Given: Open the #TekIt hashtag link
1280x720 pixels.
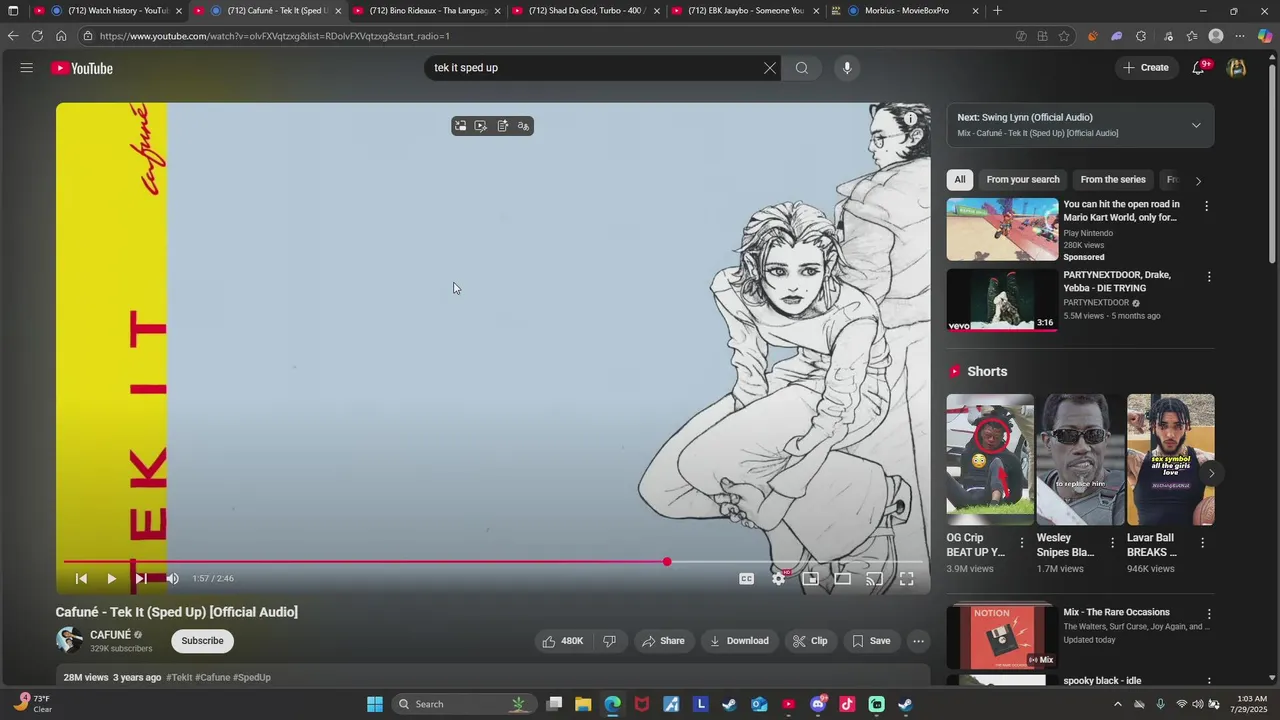Looking at the screenshot, I should [179, 678].
